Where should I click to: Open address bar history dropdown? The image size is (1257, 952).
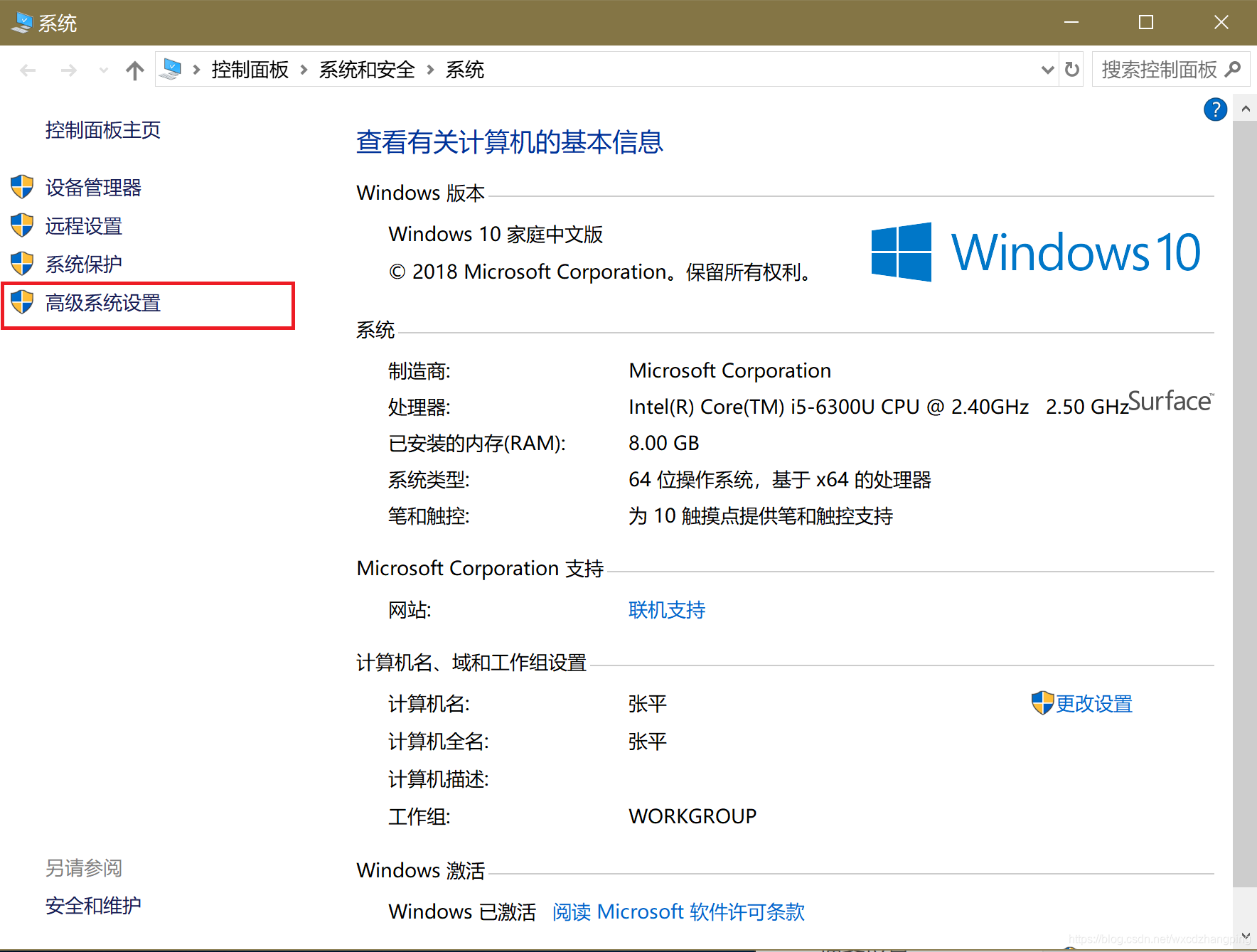(x=1047, y=69)
